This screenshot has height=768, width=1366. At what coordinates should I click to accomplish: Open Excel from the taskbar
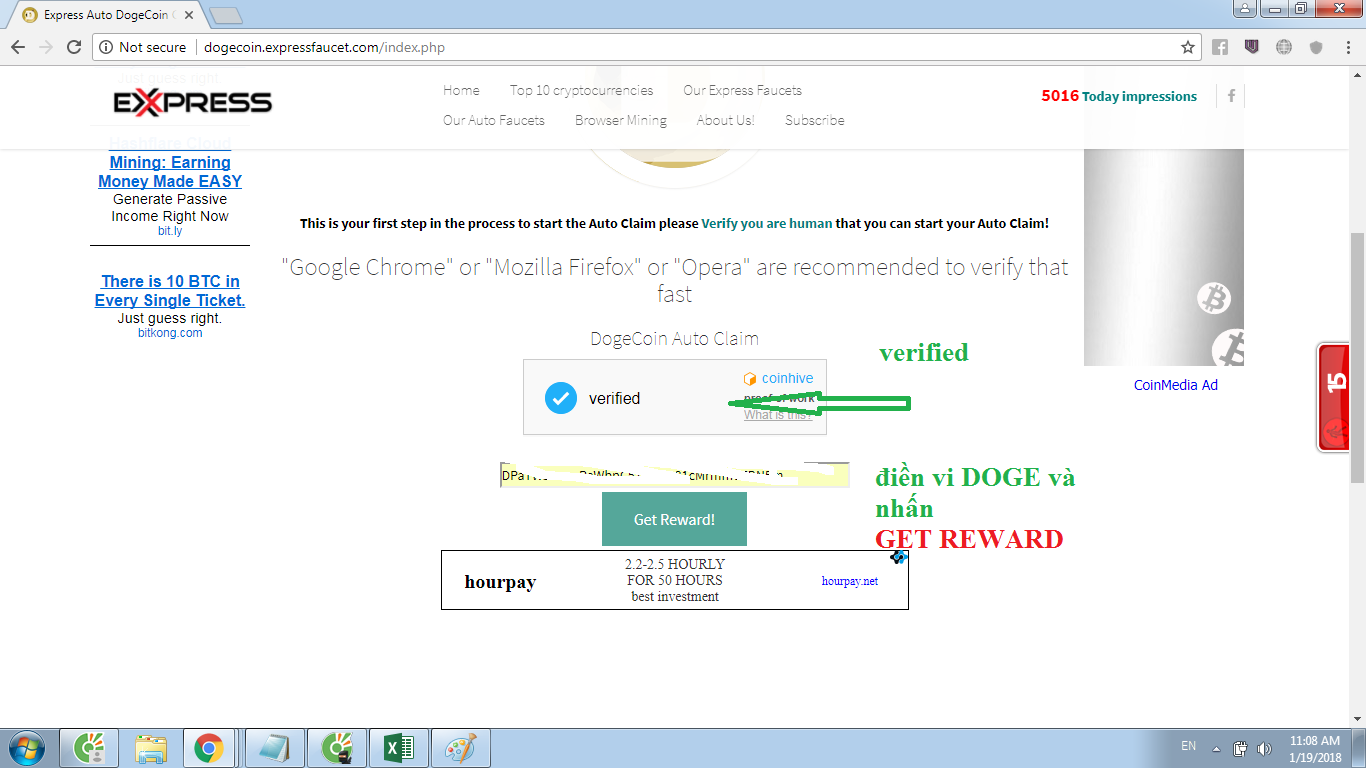pyautogui.click(x=398, y=747)
